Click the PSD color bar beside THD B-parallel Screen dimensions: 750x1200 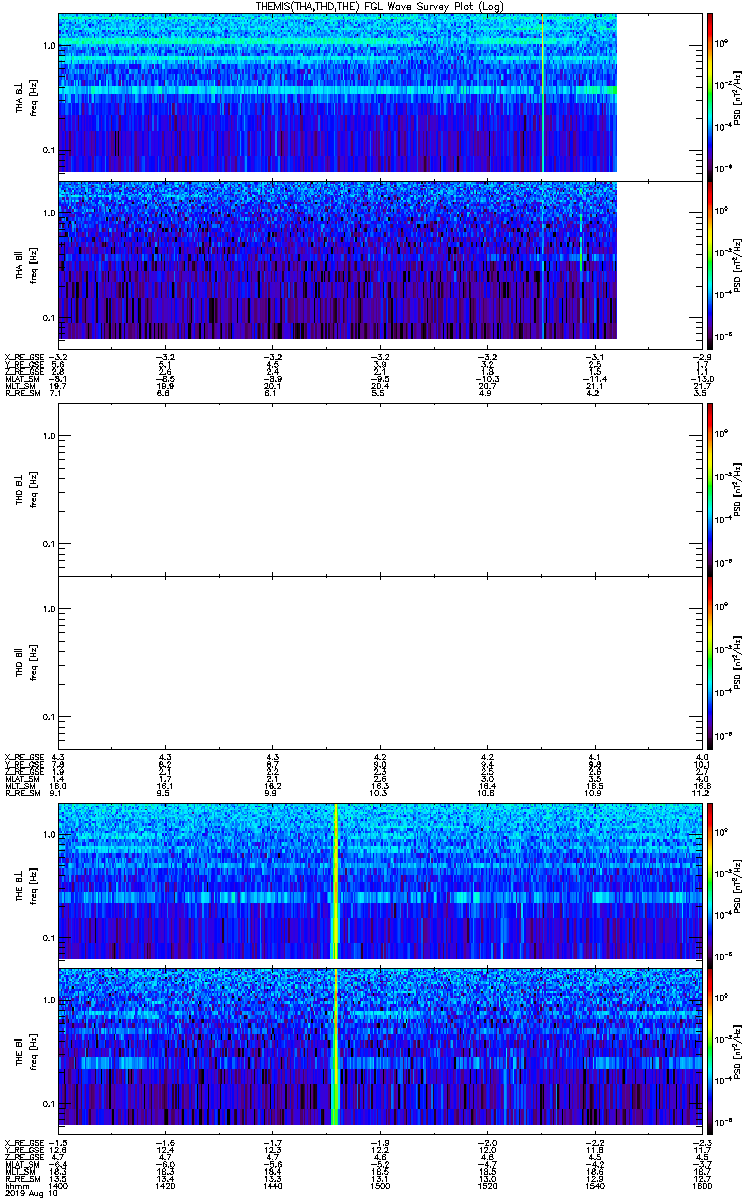pos(710,662)
